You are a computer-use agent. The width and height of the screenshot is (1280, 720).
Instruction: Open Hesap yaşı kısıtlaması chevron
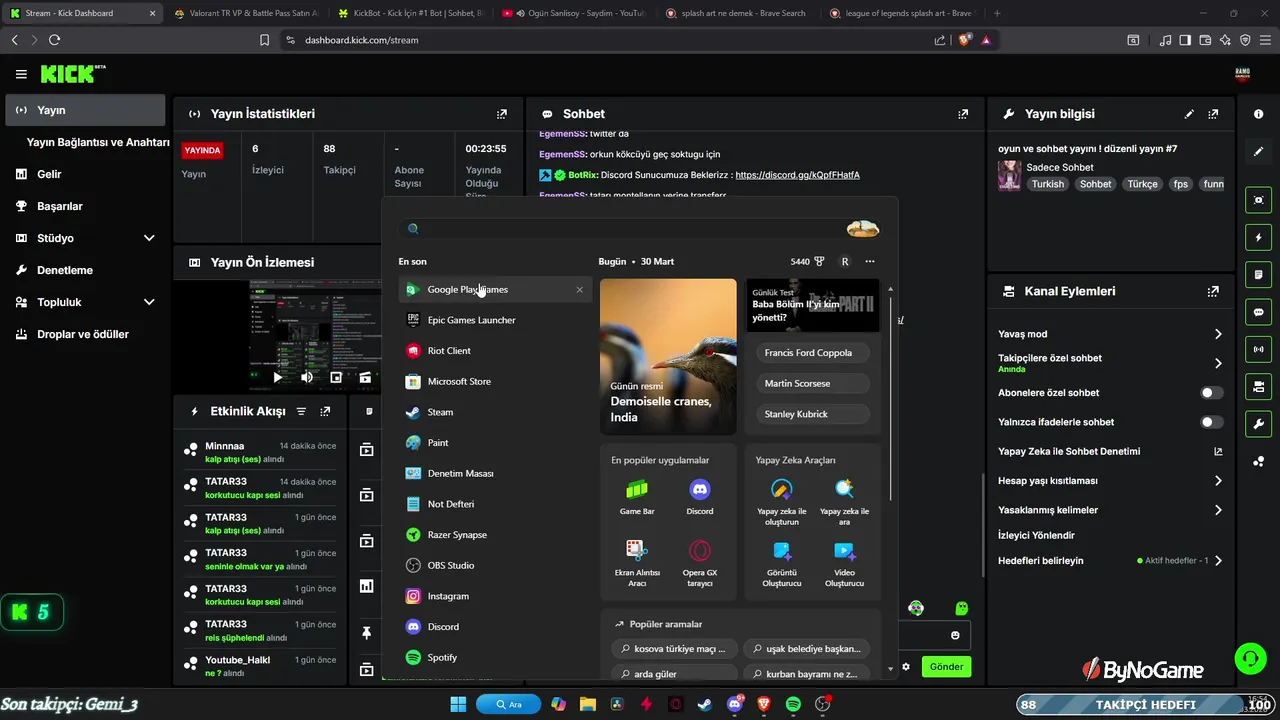[x=1218, y=481]
